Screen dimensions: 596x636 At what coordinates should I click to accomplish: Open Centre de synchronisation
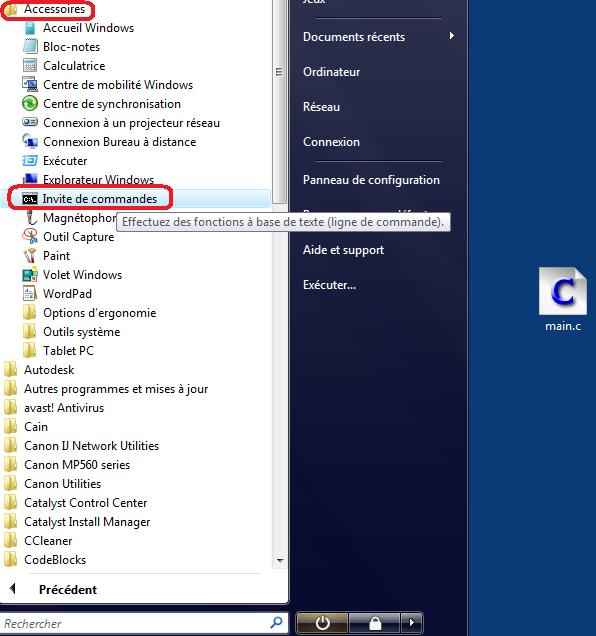(112, 104)
